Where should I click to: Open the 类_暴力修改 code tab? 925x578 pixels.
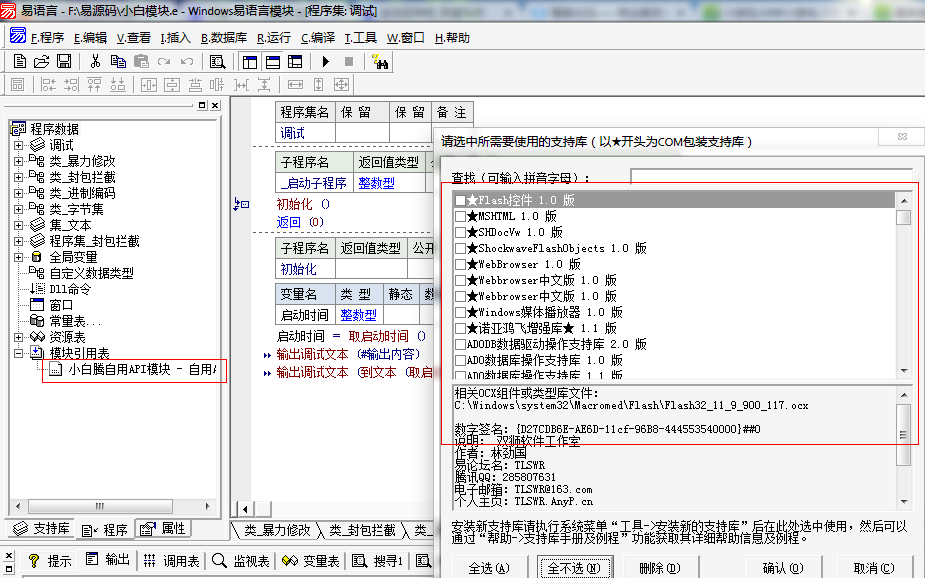[277, 530]
